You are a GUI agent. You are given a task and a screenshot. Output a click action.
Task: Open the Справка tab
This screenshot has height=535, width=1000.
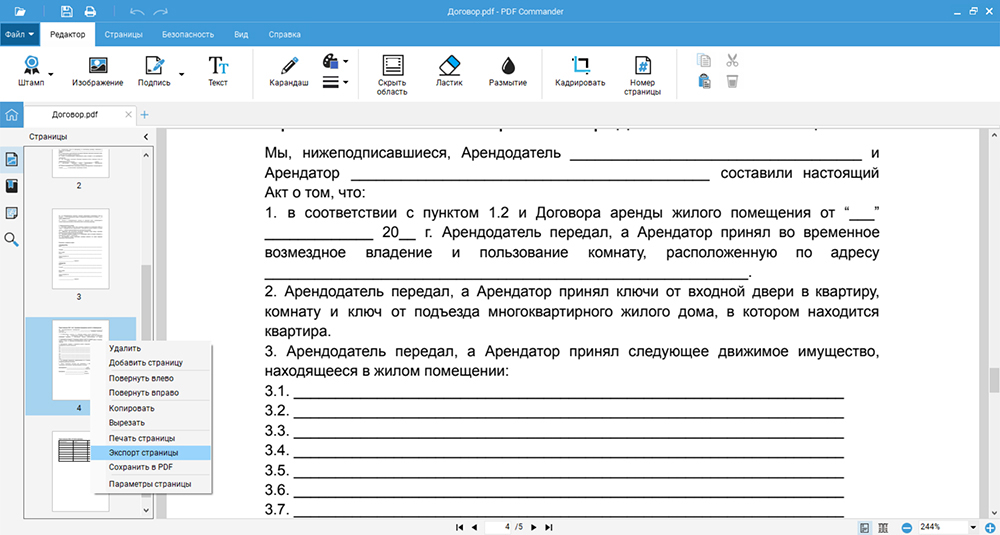284,34
